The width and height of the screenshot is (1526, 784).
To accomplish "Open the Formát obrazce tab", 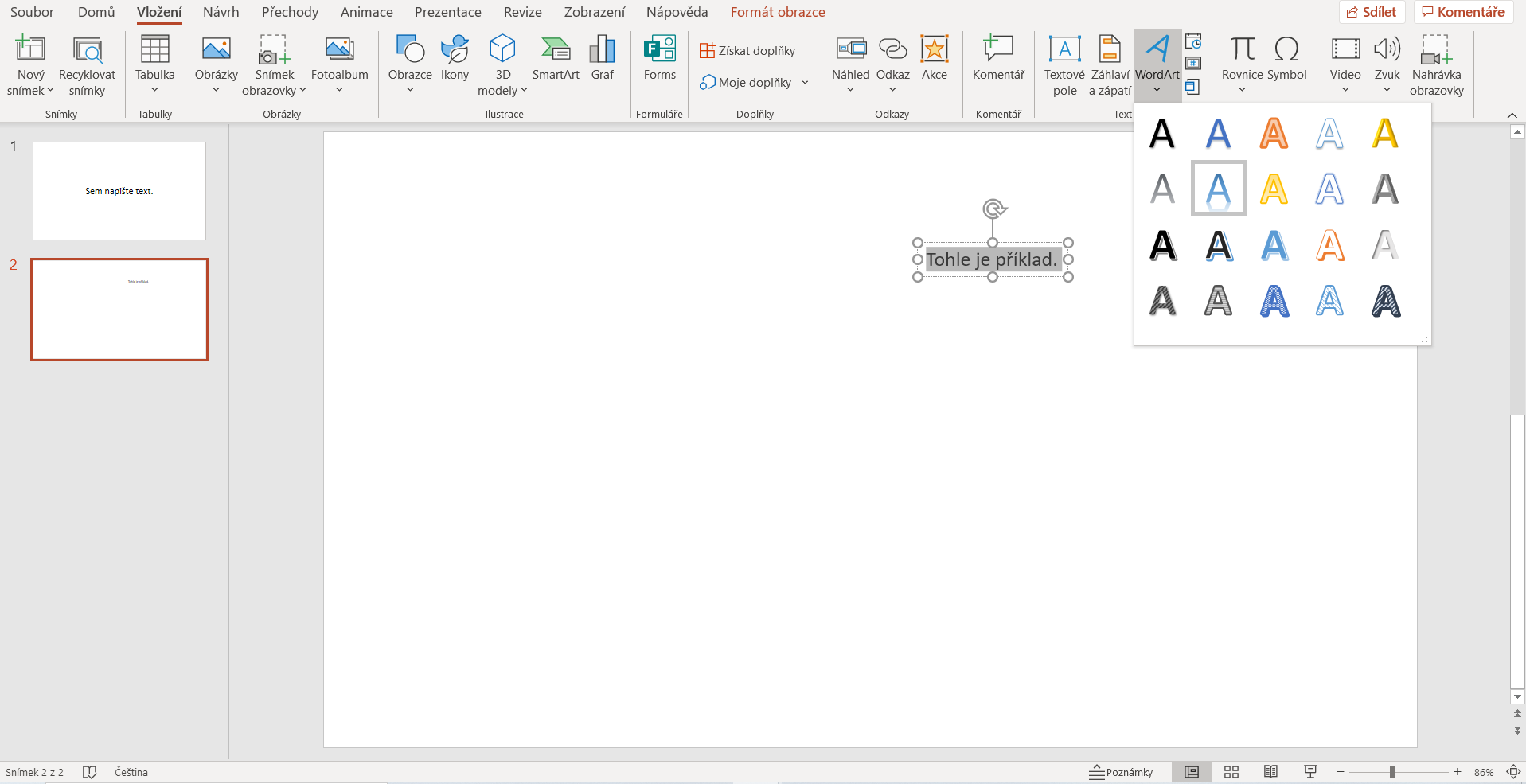I will tap(777, 12).
